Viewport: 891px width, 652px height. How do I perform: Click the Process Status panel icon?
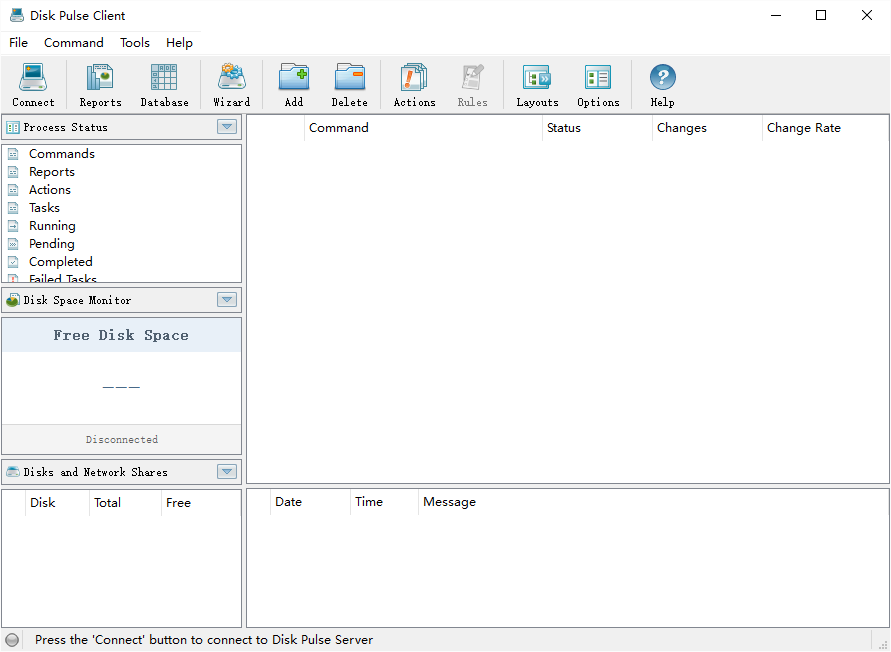[x=13, y=127]
